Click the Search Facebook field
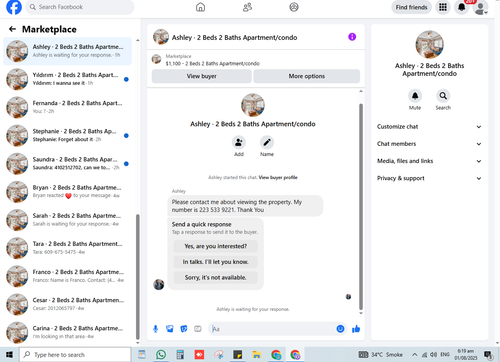Image resolution: width=500 pixels, height=362 pixels. 80,7
